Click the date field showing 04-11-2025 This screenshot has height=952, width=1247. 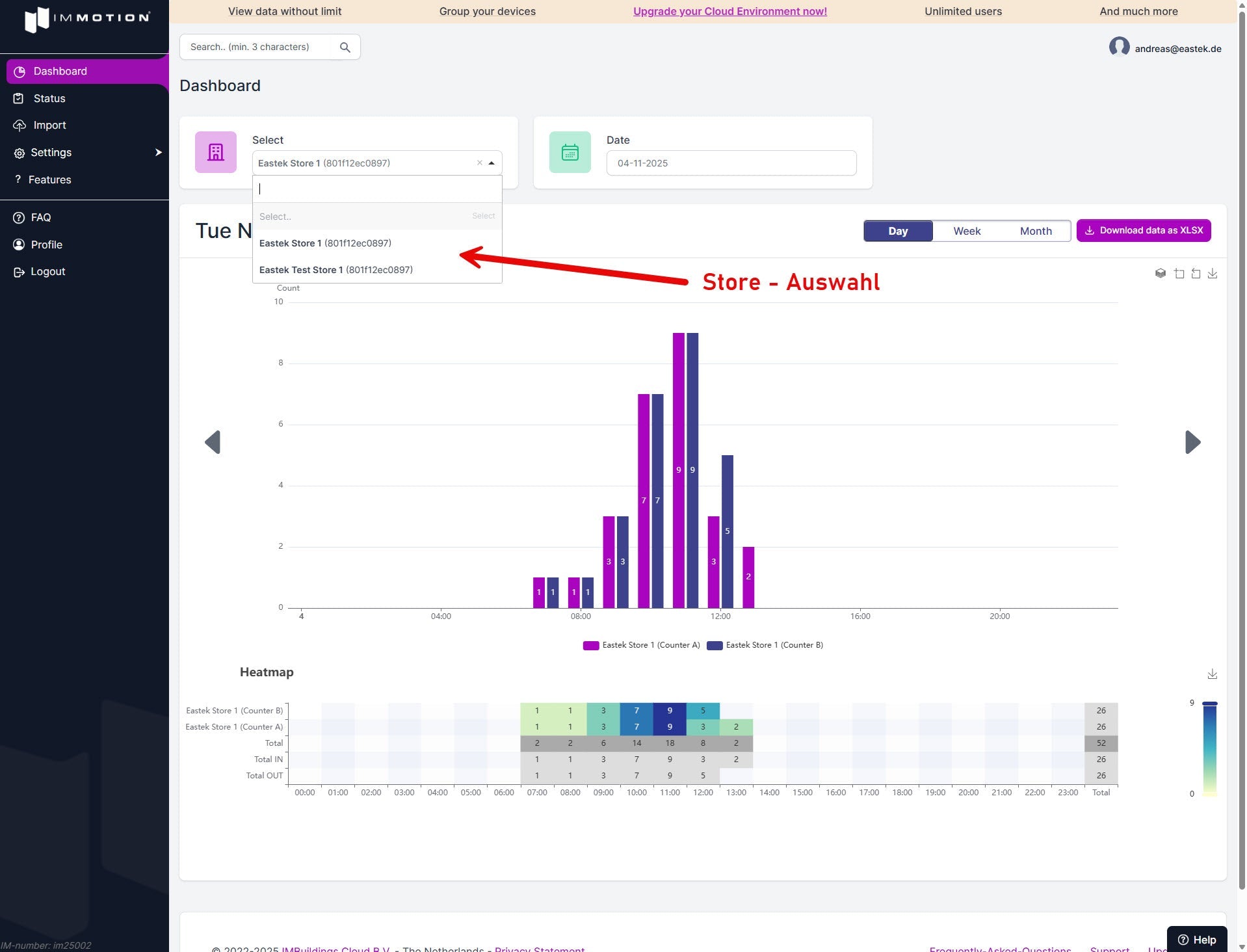[731, 163]
